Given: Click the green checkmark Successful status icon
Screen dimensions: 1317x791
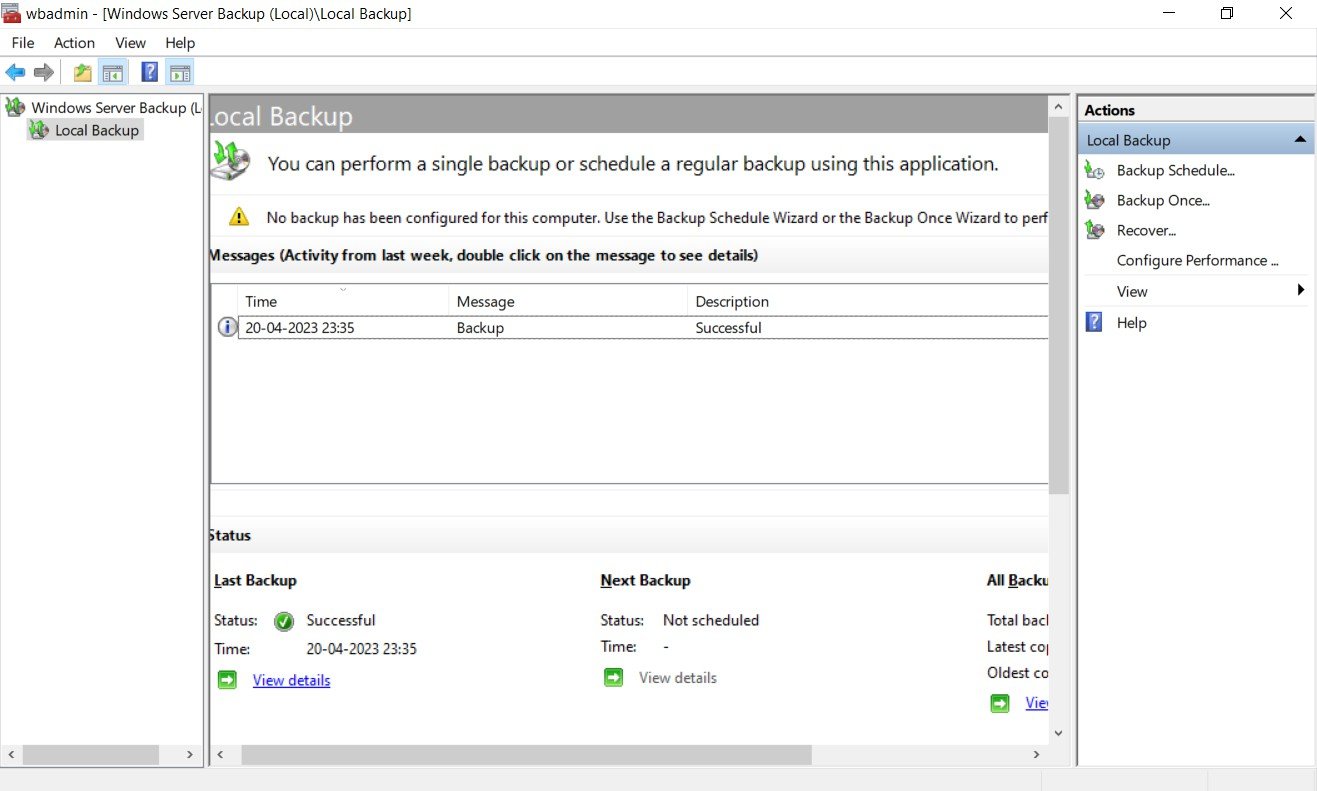Looking at the screenshot, I should pyautogui.click(x=284, y=621).
